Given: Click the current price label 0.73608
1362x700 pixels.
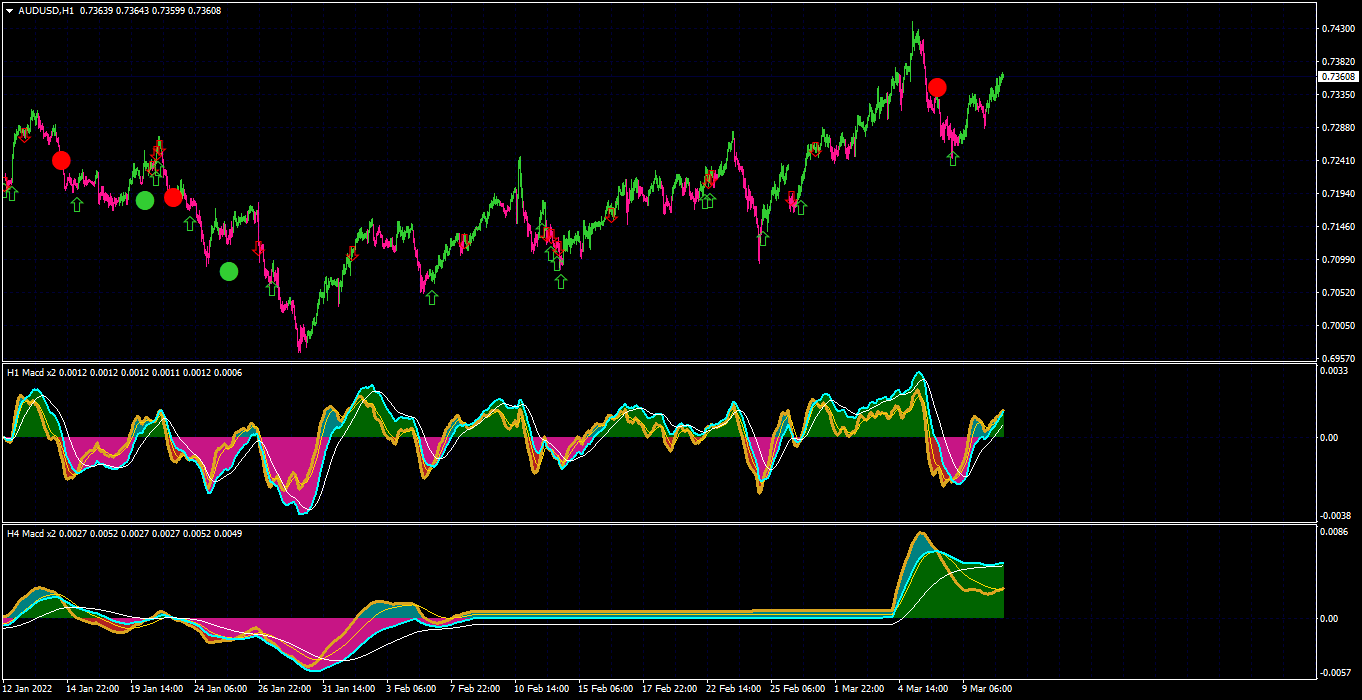Looking at the screenshot, I should pyautogui.click(x=1338, y=77).
